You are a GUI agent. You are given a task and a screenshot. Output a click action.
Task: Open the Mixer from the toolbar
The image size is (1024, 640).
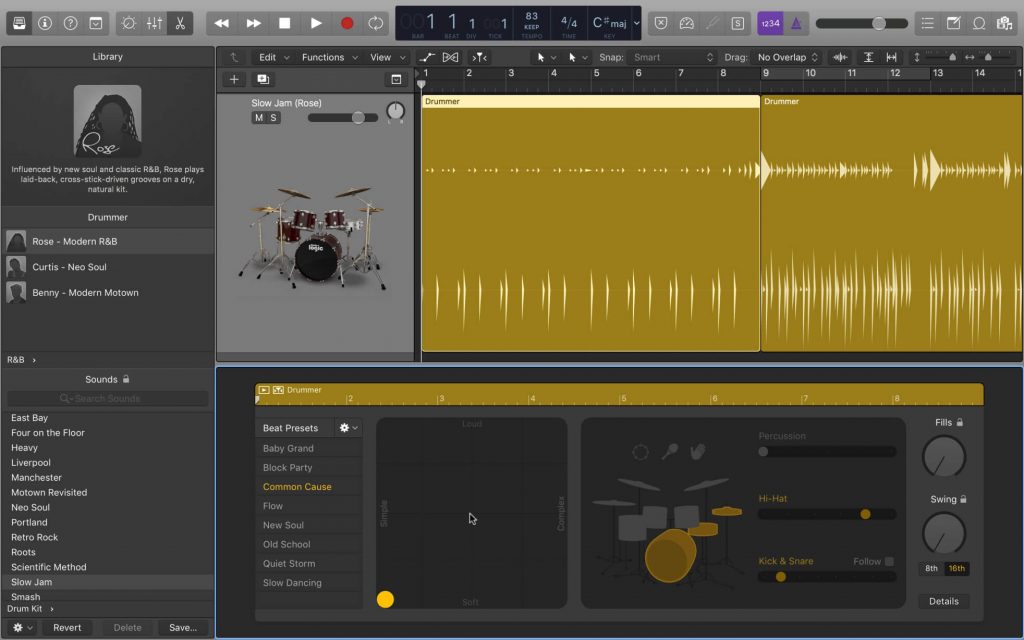(154, 23)
